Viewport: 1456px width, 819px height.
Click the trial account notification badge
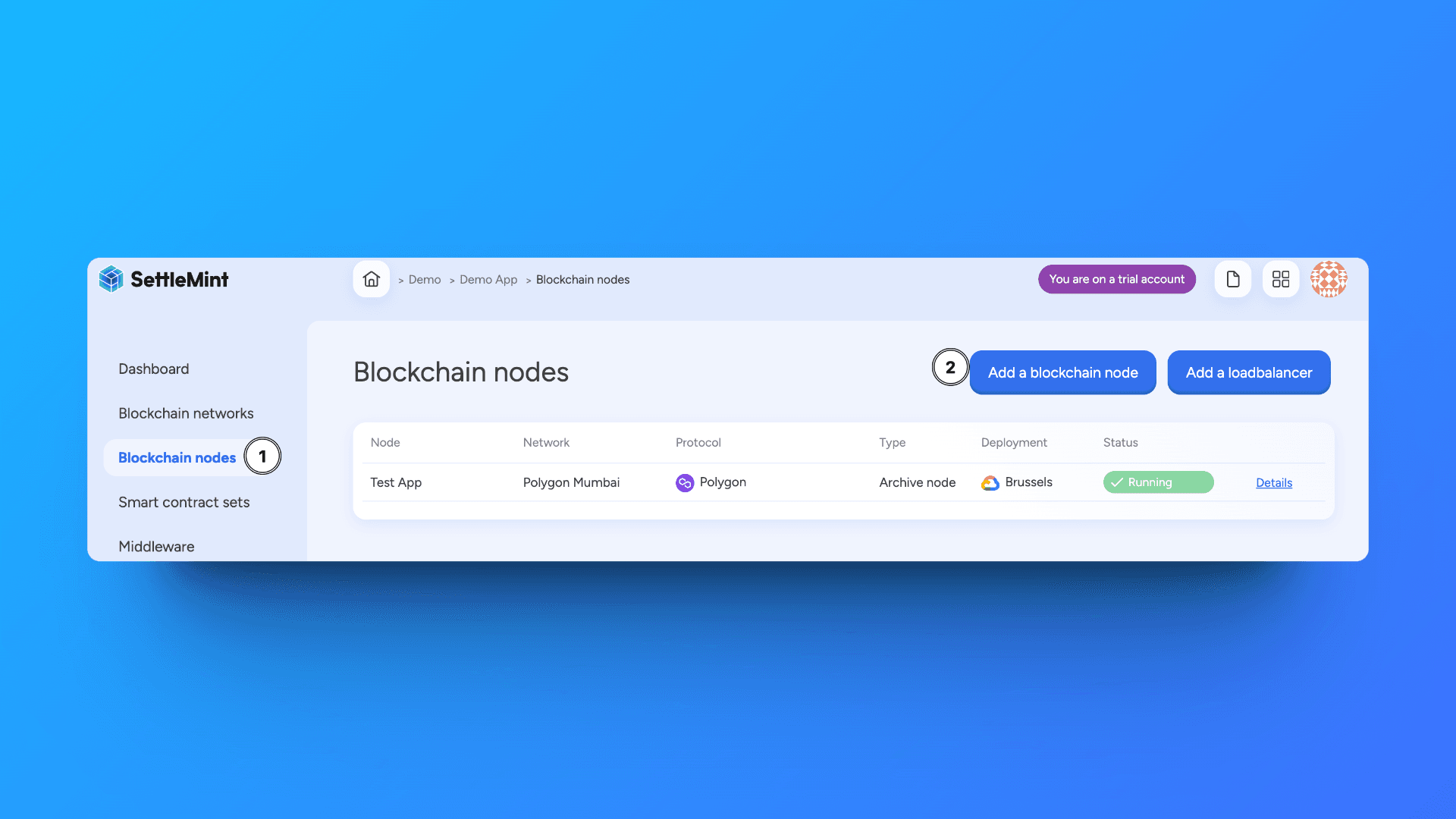pos(1117,279)
